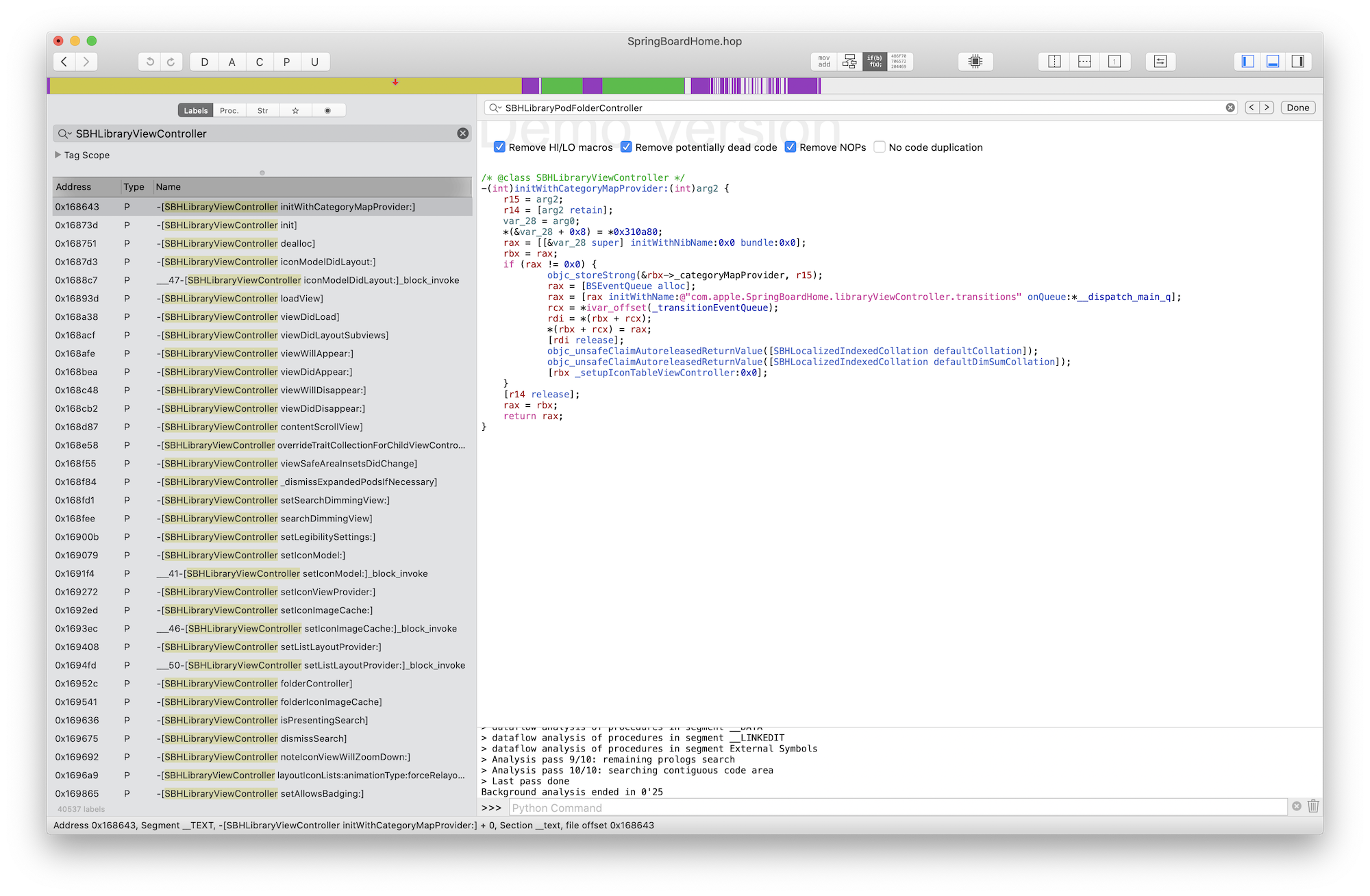Uncheck Remove HI/LO macros
This screenshot has width=1370, height=896.
point(499,147)
